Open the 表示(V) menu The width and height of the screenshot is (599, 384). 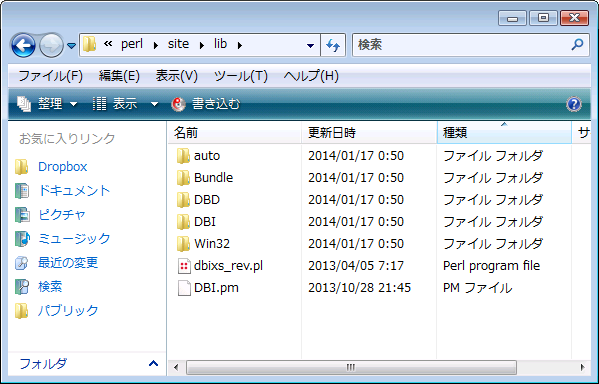[176, 76]
